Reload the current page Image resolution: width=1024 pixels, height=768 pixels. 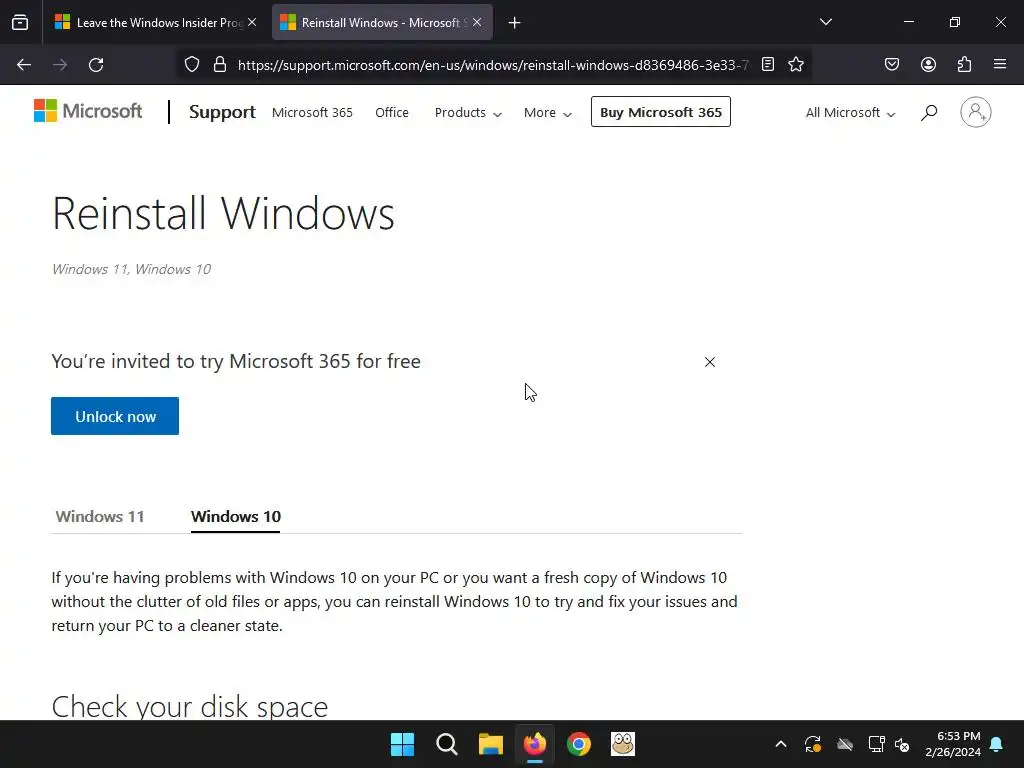click(96, 65)
